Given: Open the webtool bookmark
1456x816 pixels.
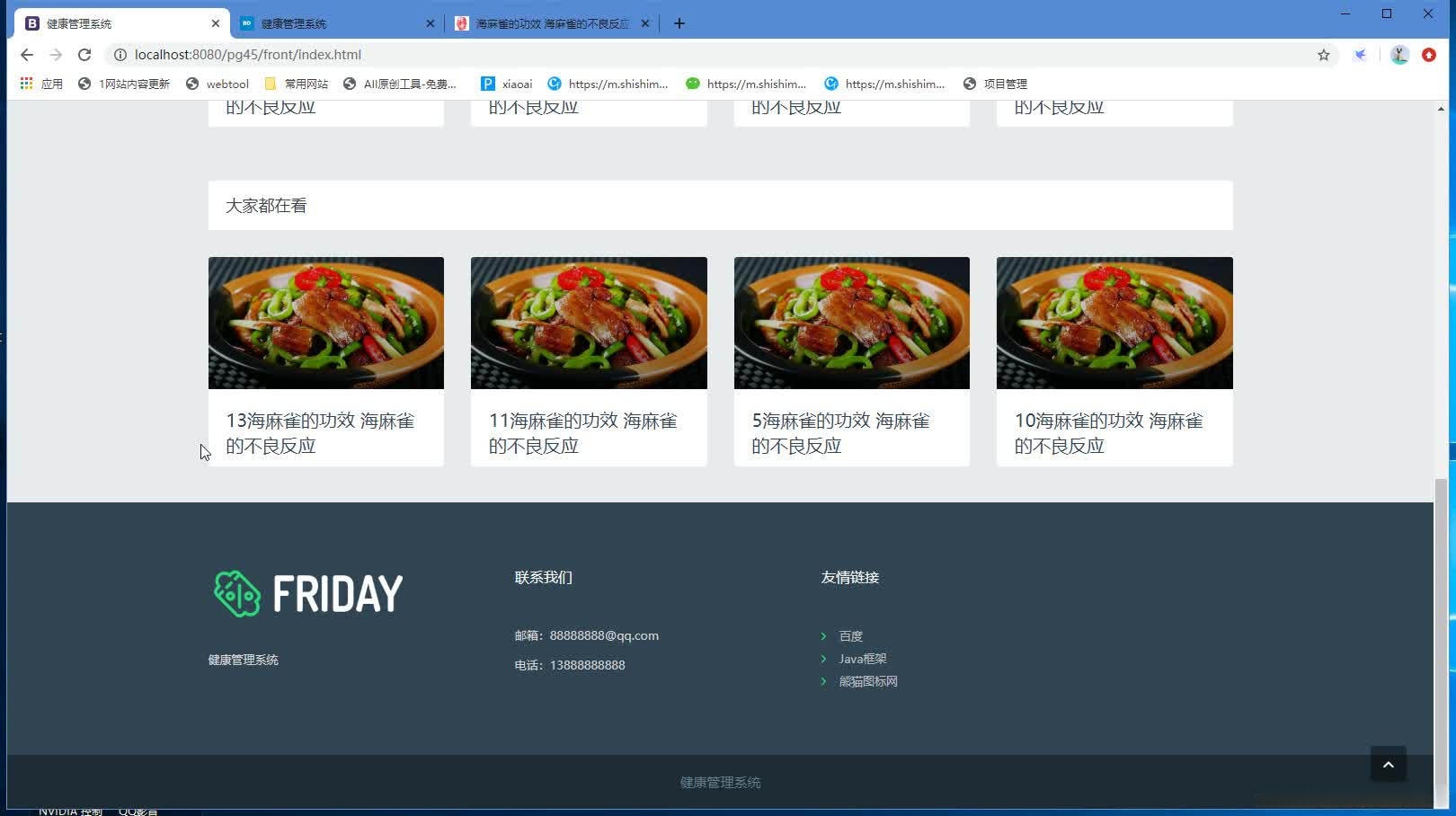Looking at the screenshot, I should pos(218,84).
